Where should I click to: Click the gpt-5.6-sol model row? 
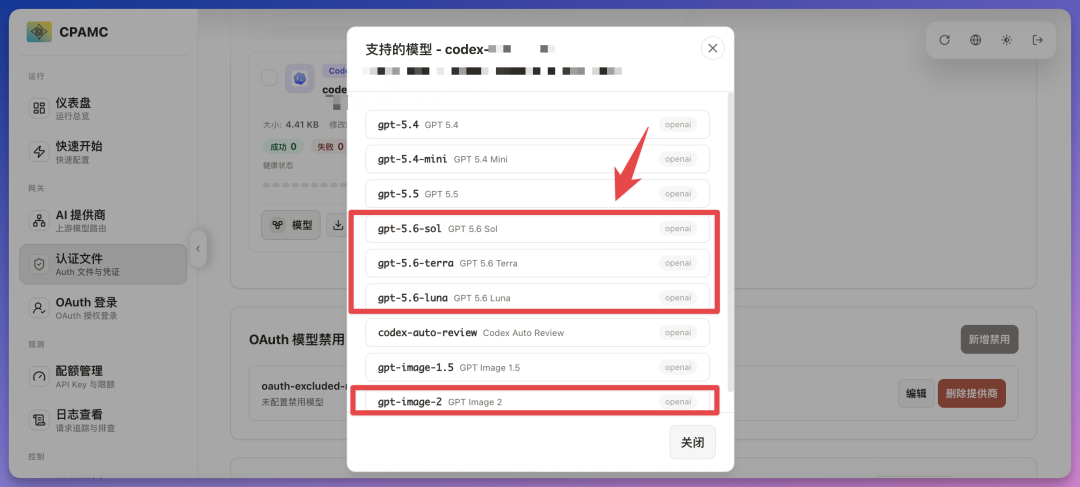pos(537,228)
